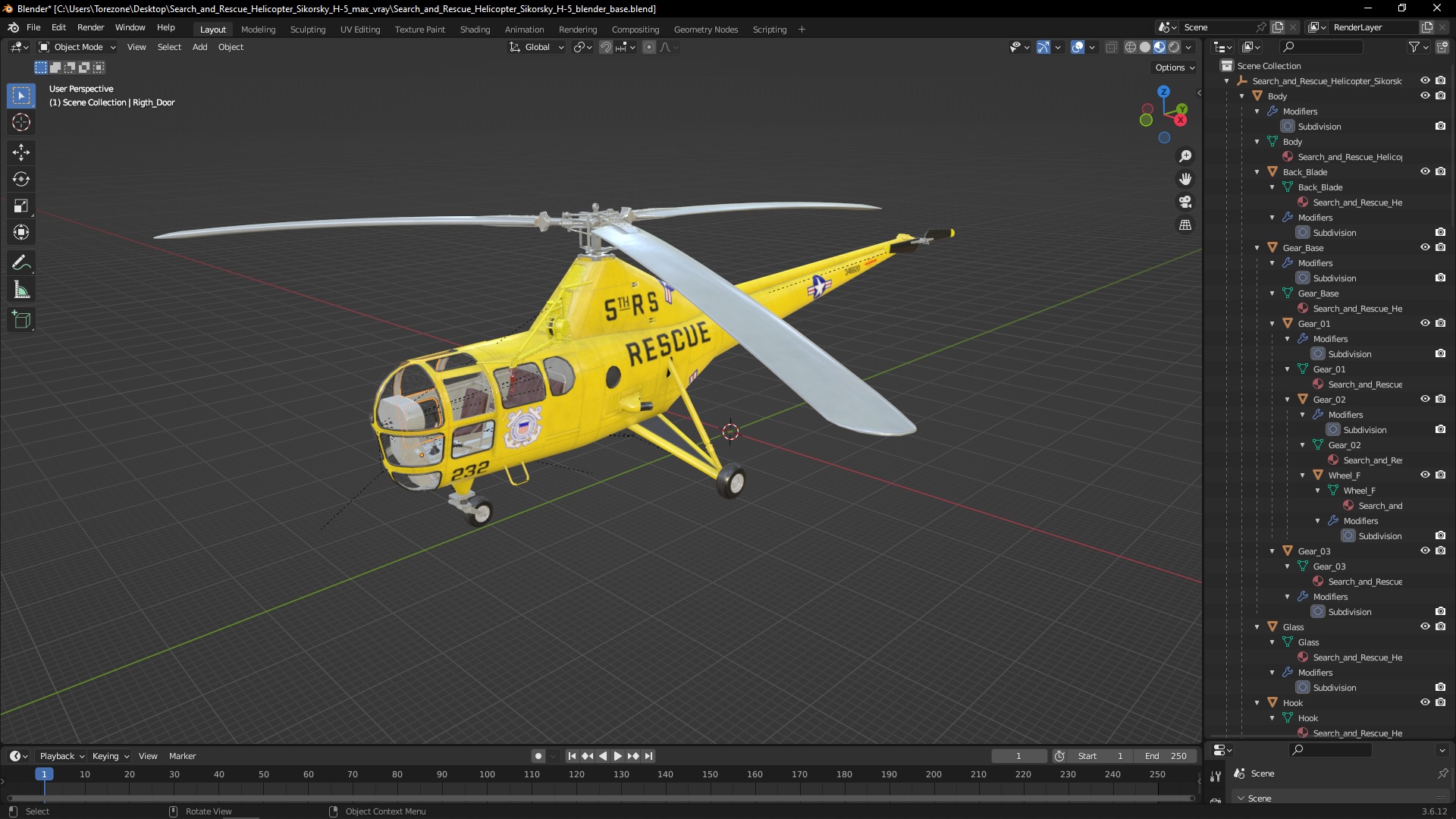Disable Hook object in renders
Screen dimensions: 1456x819
coord(1440,702)
